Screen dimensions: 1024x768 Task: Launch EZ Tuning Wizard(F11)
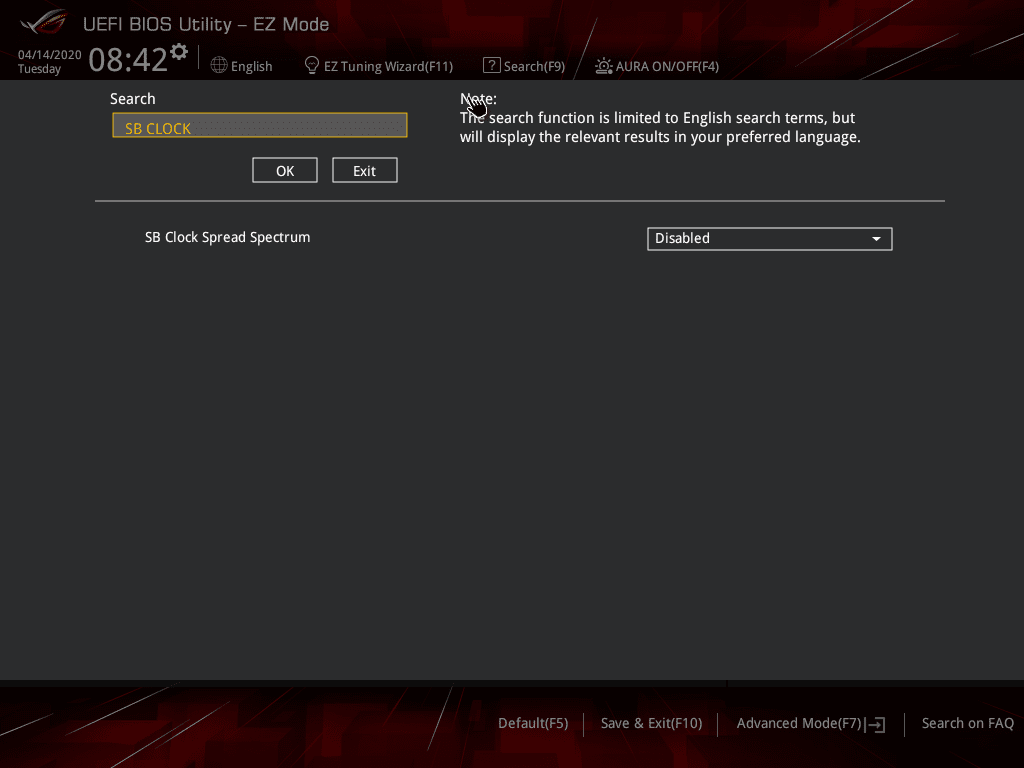click(388, 66)
